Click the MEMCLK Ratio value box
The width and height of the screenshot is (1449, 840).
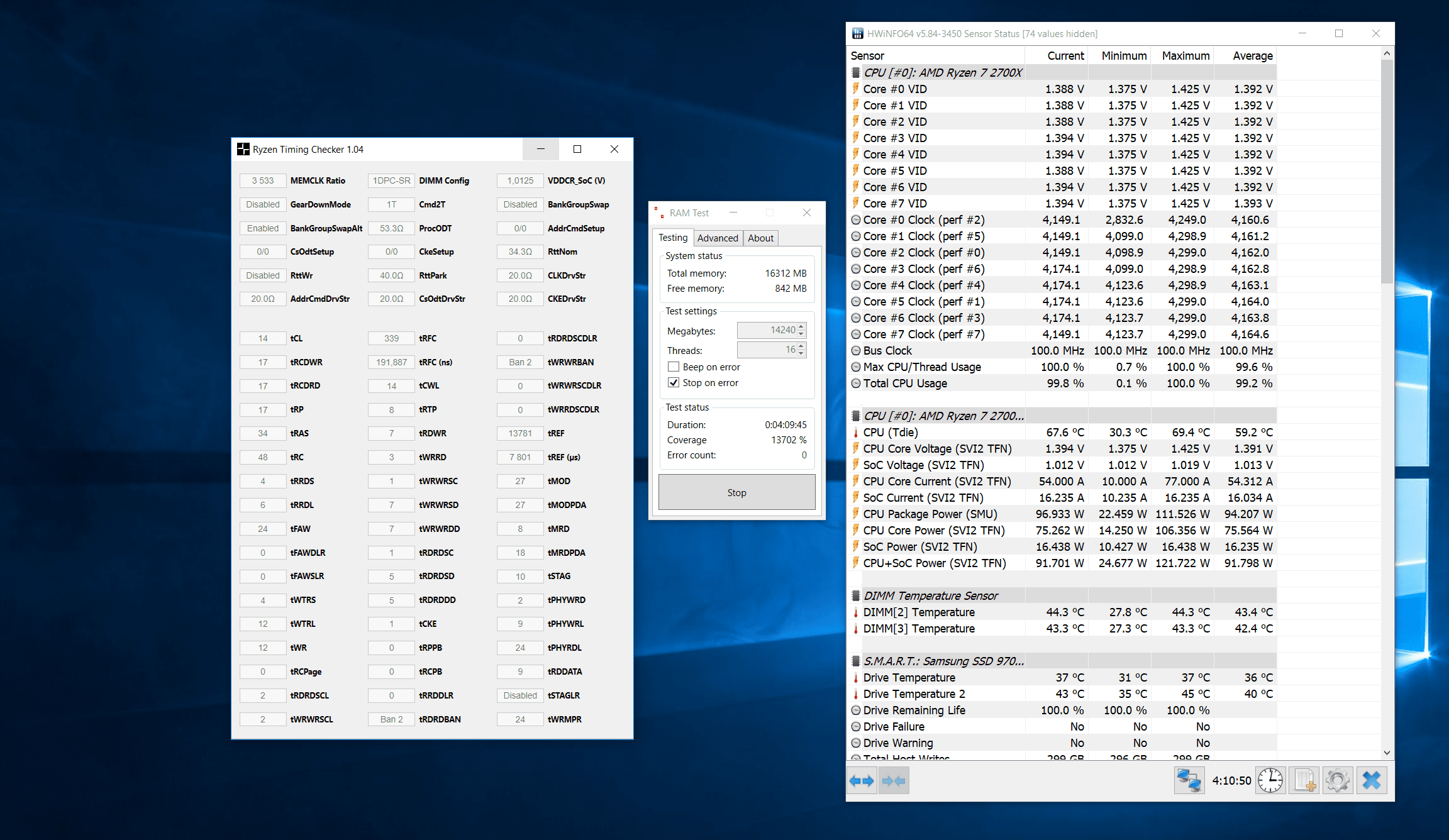(263, 180)
